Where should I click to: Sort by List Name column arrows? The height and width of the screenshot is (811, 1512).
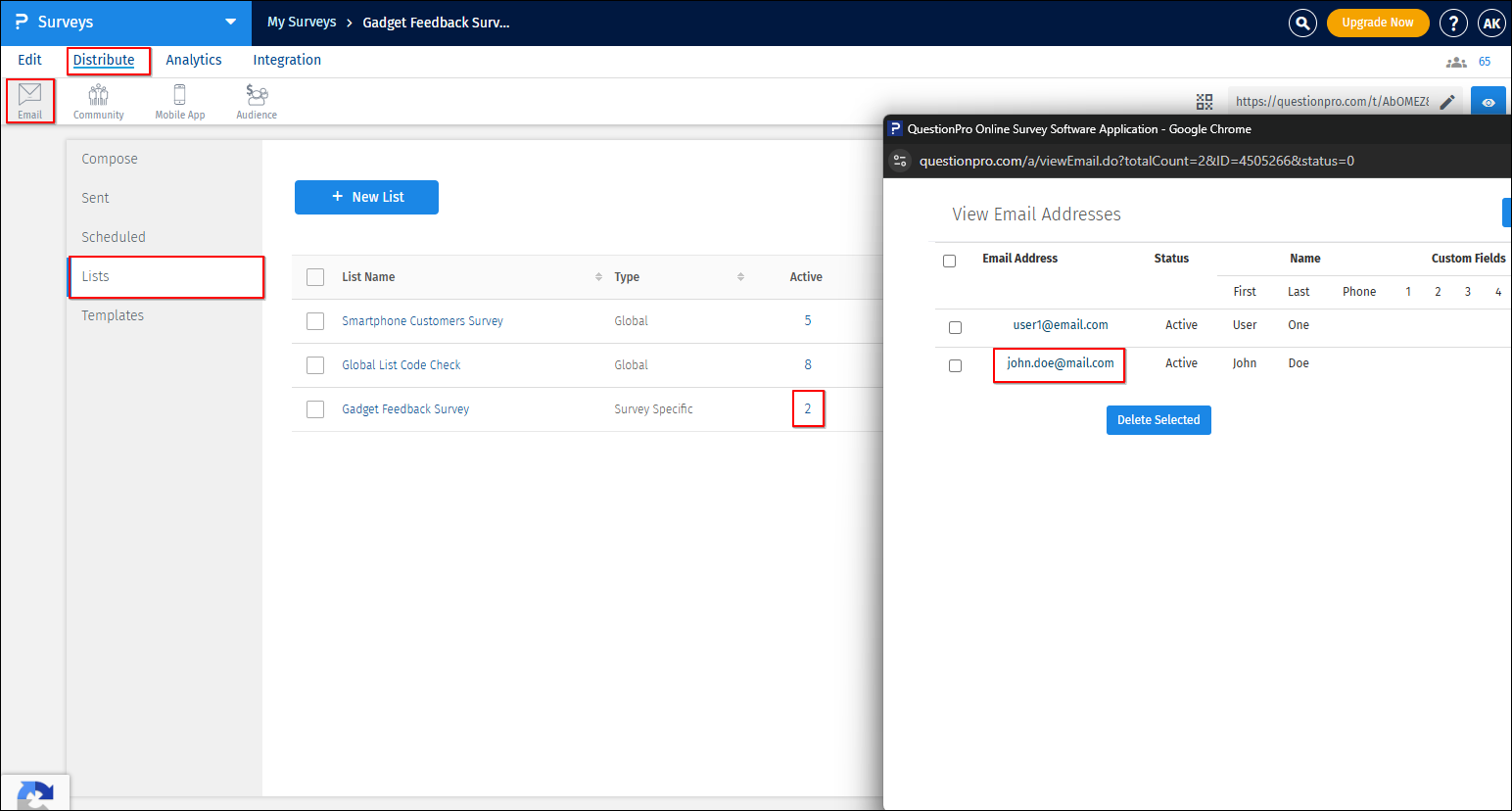pos(598,277)
